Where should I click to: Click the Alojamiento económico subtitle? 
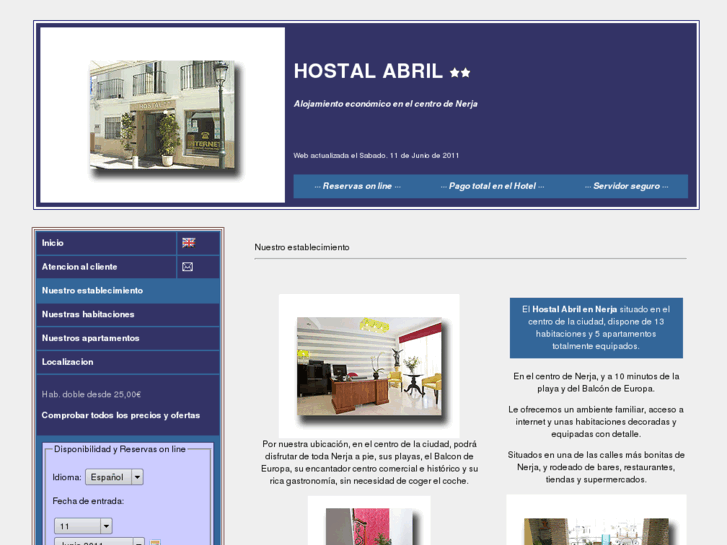(x=386, y=104)
